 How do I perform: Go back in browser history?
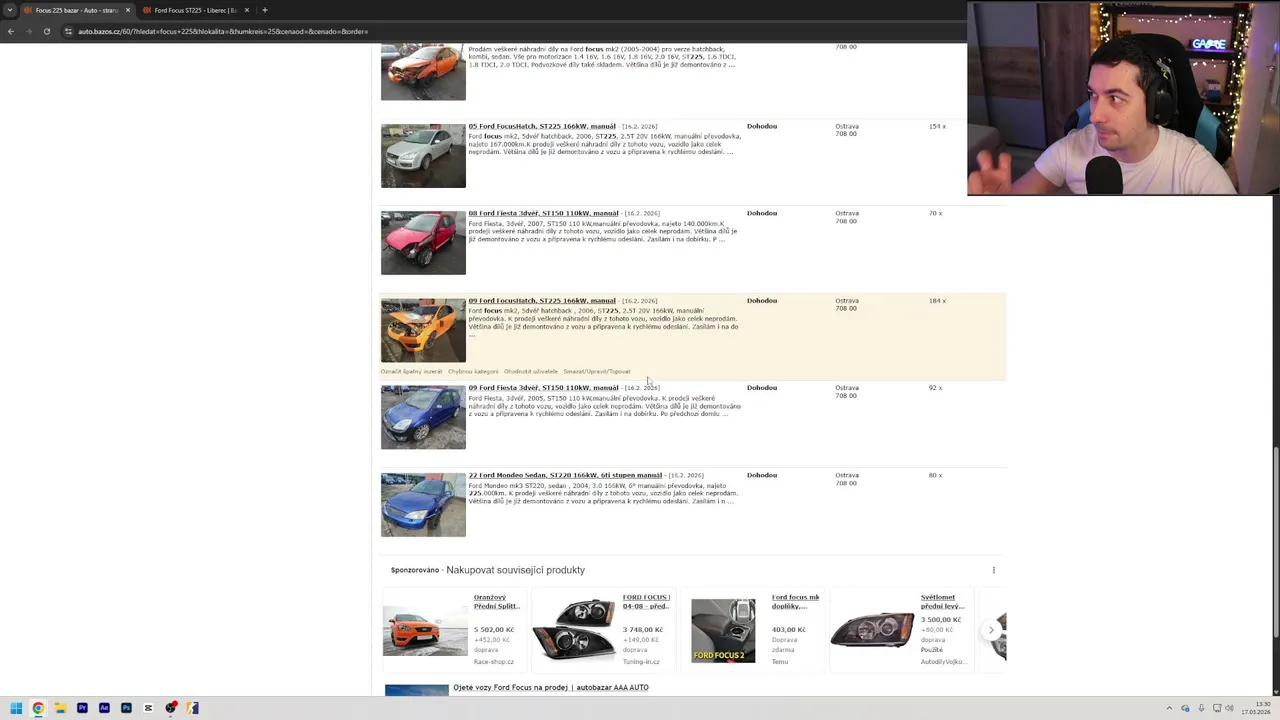pyautogui.click(x=10, y=31)
